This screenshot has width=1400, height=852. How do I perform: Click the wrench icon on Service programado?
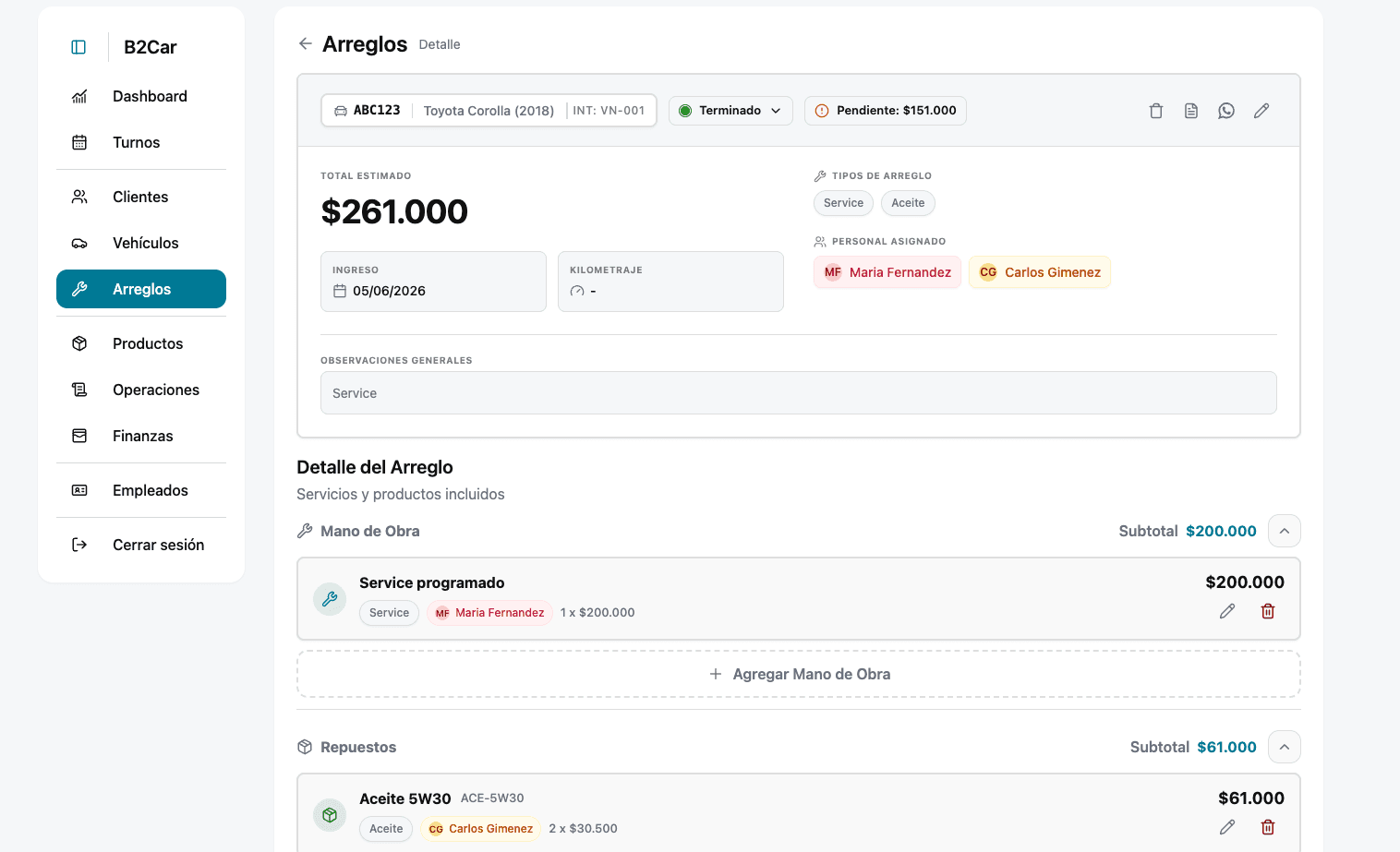coord(330,599)
